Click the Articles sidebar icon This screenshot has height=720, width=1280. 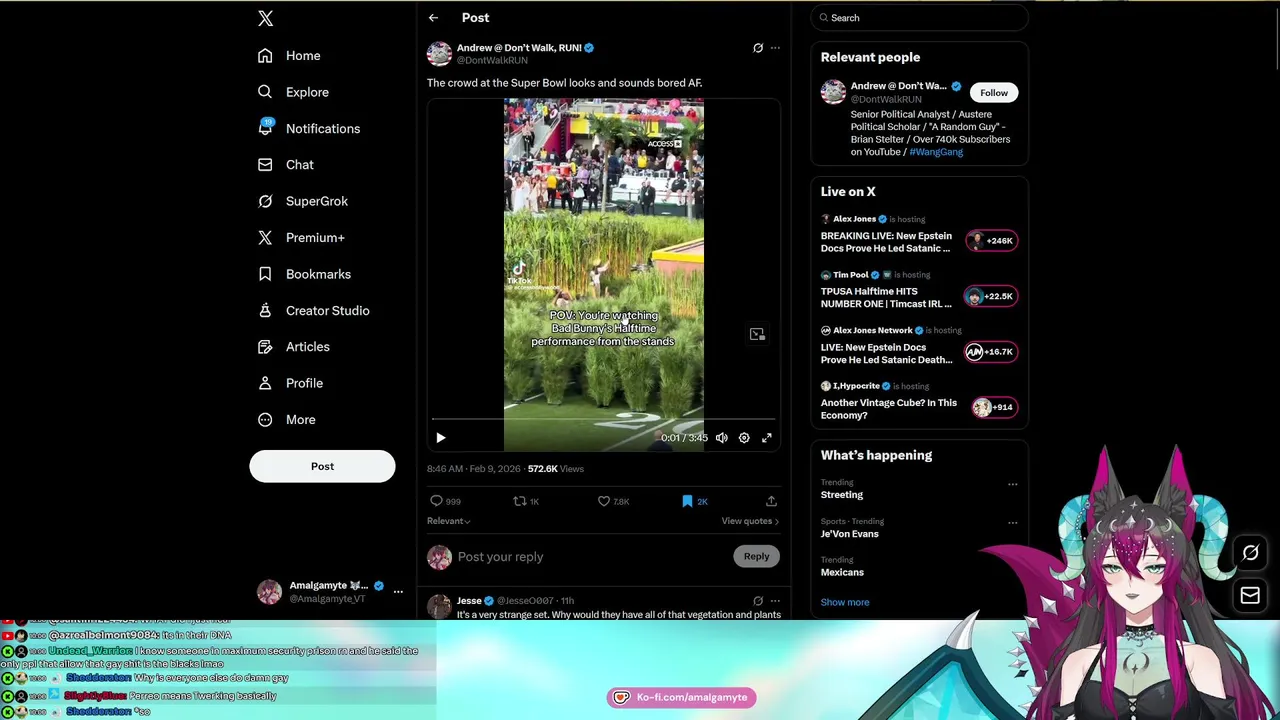[265, 347]
